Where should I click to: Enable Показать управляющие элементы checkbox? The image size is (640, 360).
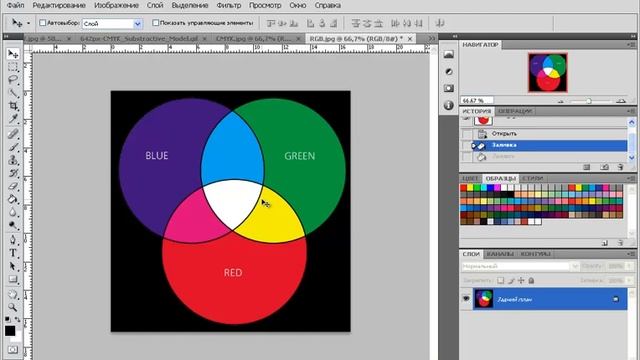point(155,23)
